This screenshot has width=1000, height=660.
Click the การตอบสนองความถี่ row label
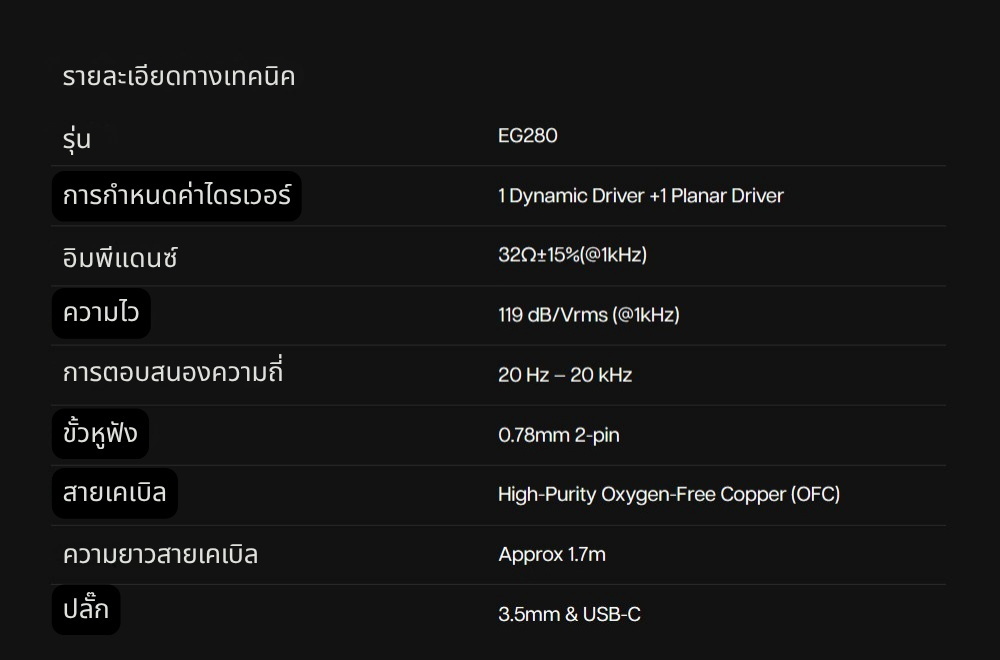coord(173,374)
